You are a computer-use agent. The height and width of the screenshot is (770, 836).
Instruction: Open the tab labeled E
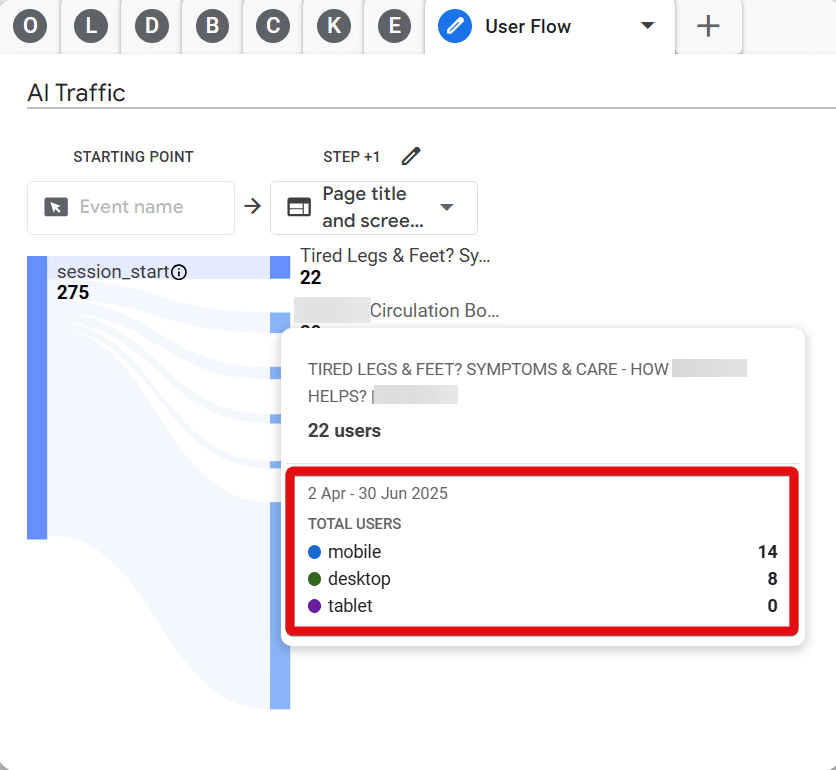point(395,26)
